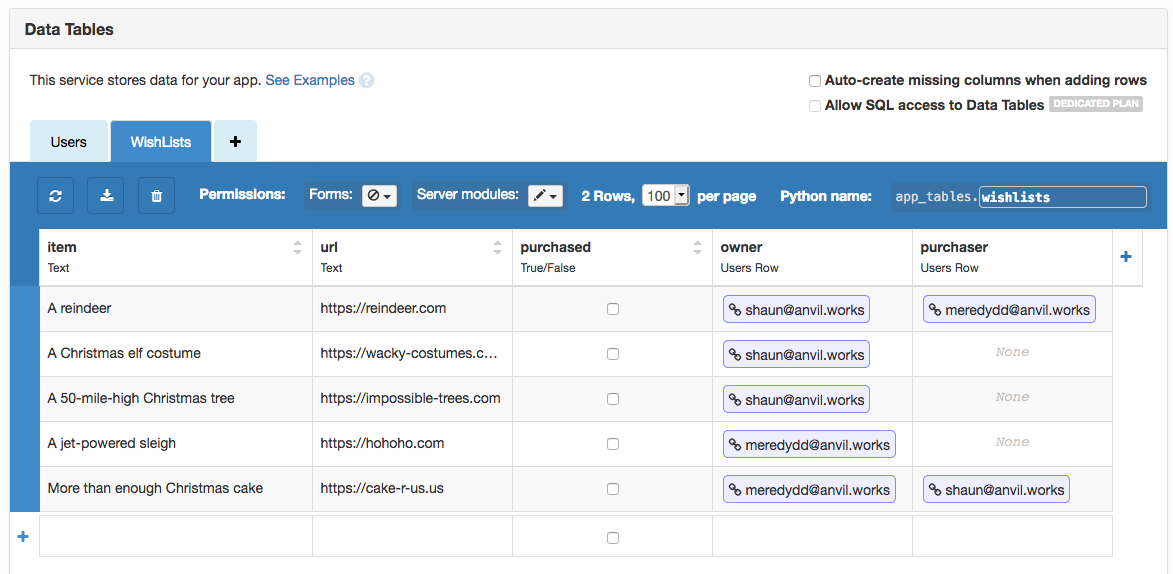Tick purchased checkbox for A reindeer
The image size is (1173, 574).
[613, 309]
